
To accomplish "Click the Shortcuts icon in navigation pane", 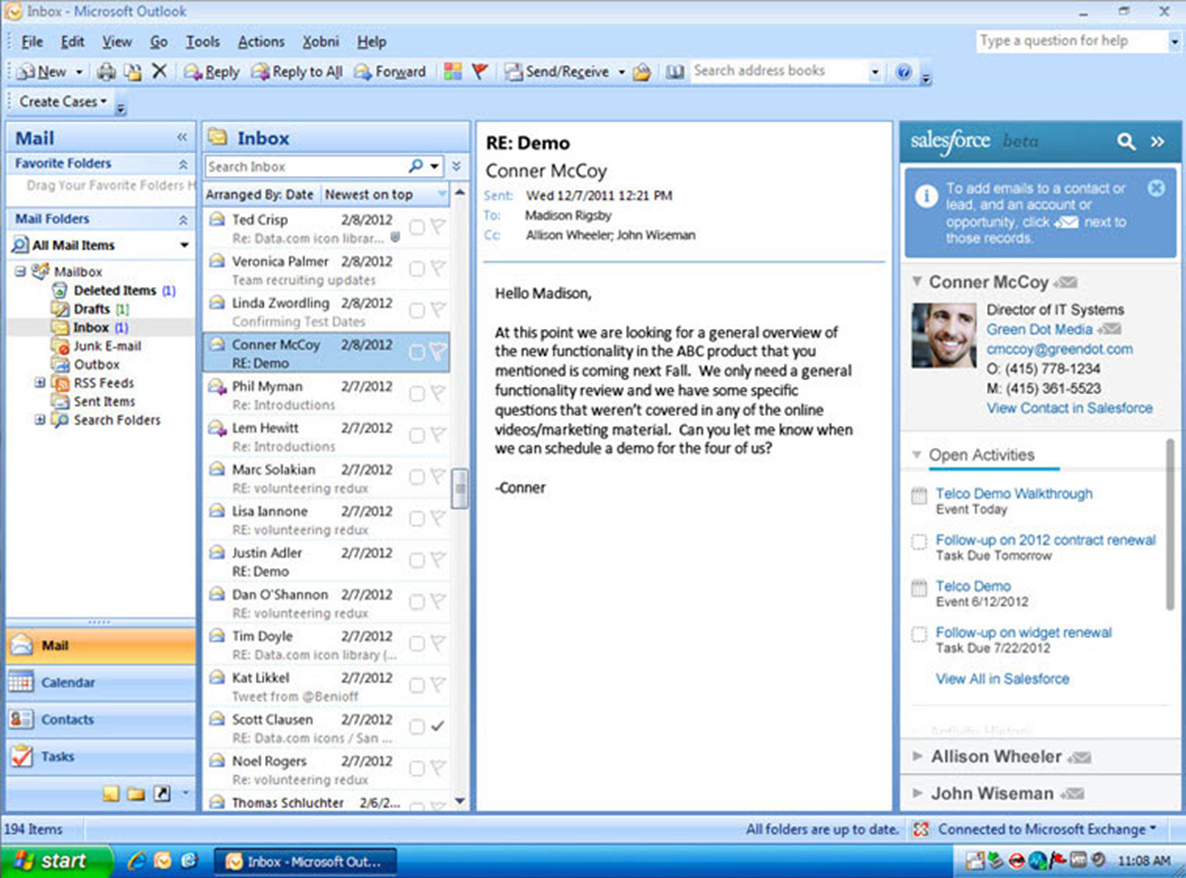I will pos(162,793).
